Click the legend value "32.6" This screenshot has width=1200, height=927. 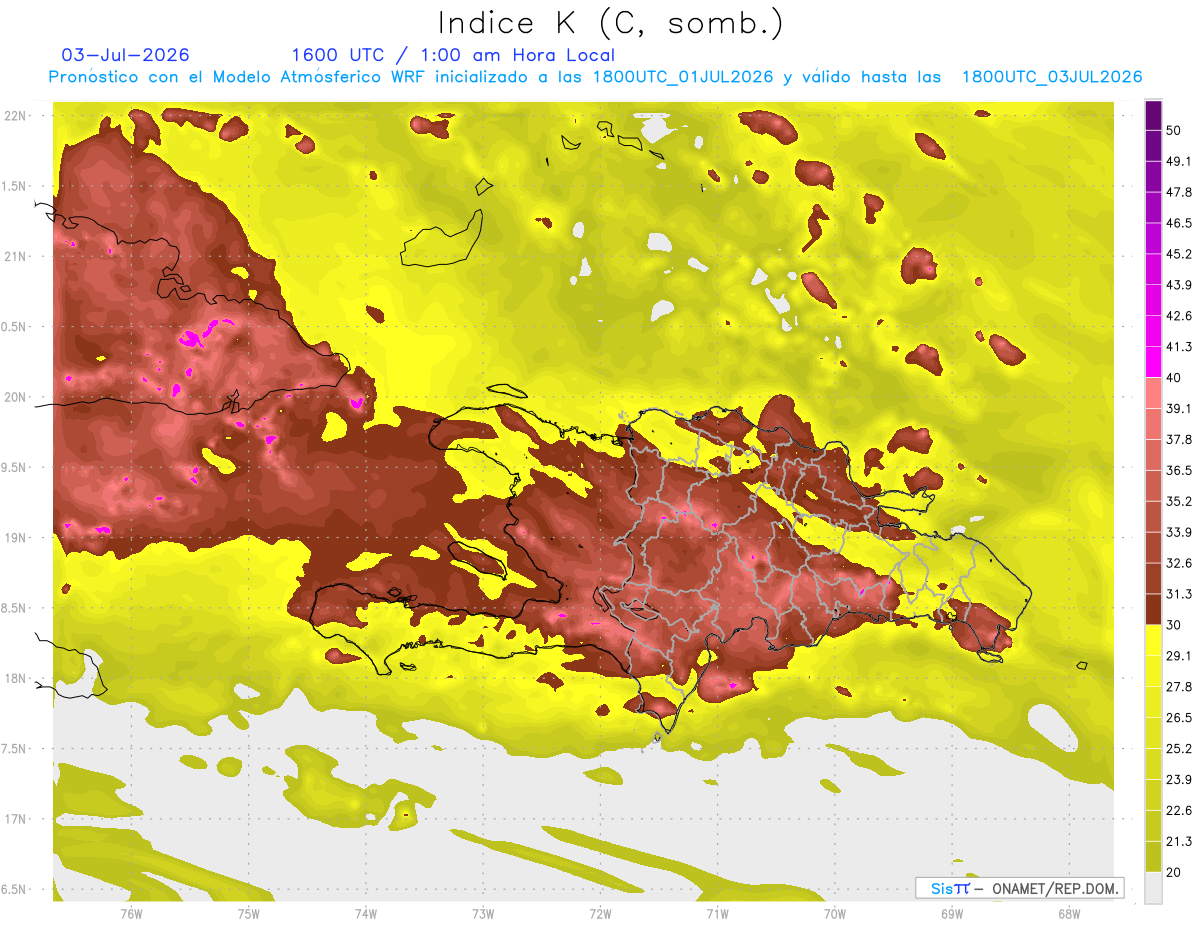coord(1179,563)
